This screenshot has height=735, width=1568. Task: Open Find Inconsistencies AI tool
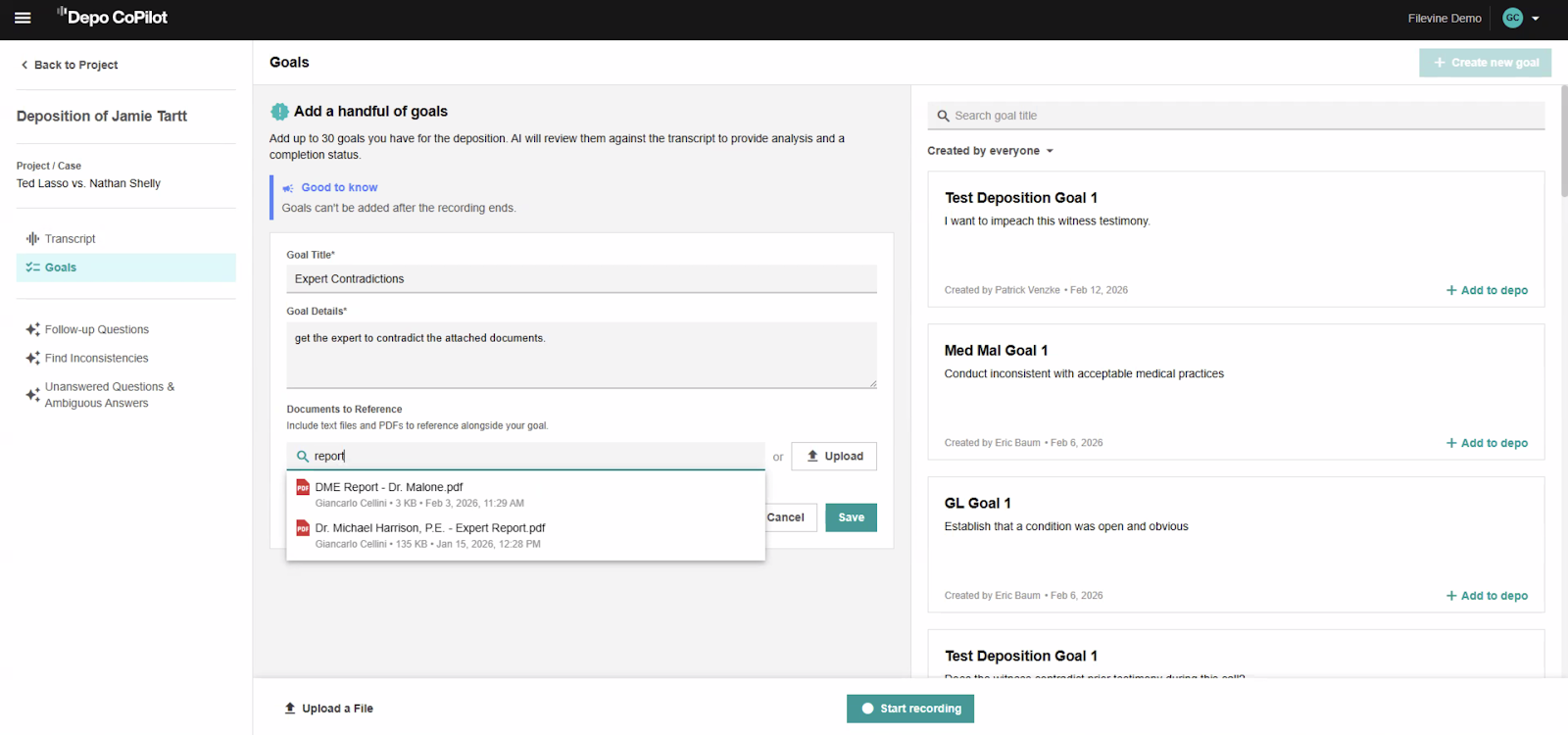[x=96, y=359]
